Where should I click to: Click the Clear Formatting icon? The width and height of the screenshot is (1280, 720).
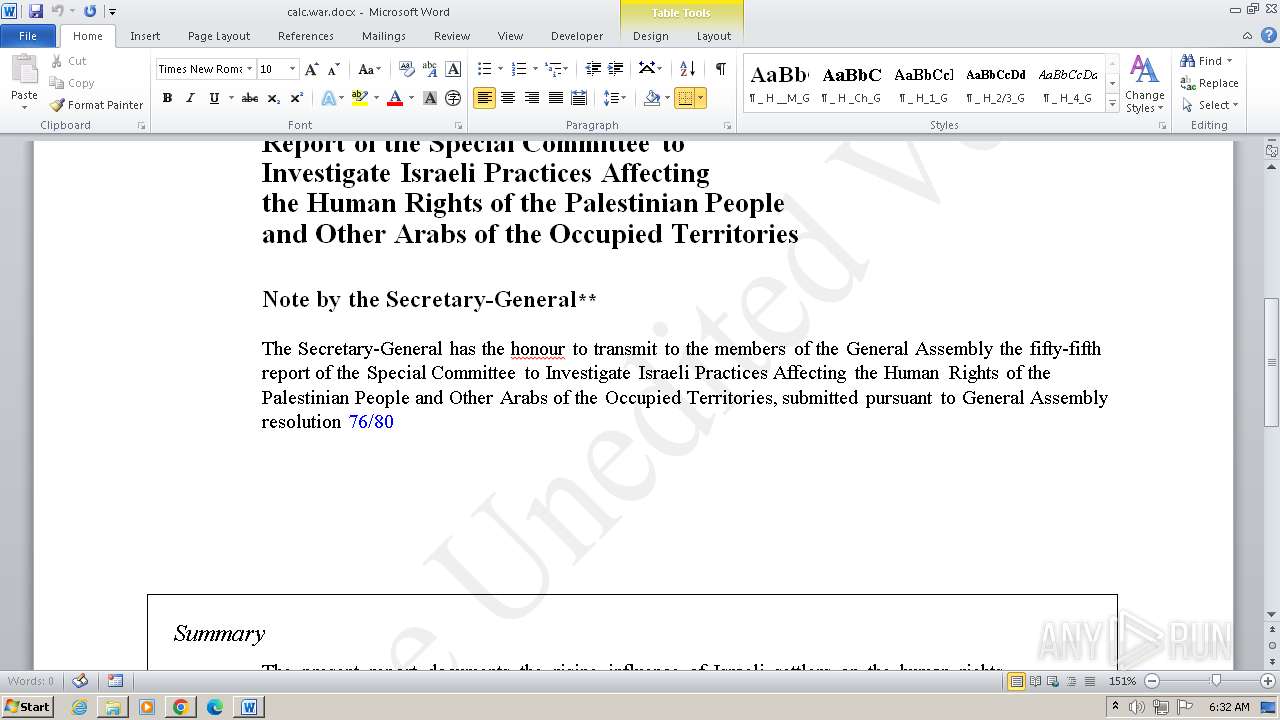pos(406,69)
